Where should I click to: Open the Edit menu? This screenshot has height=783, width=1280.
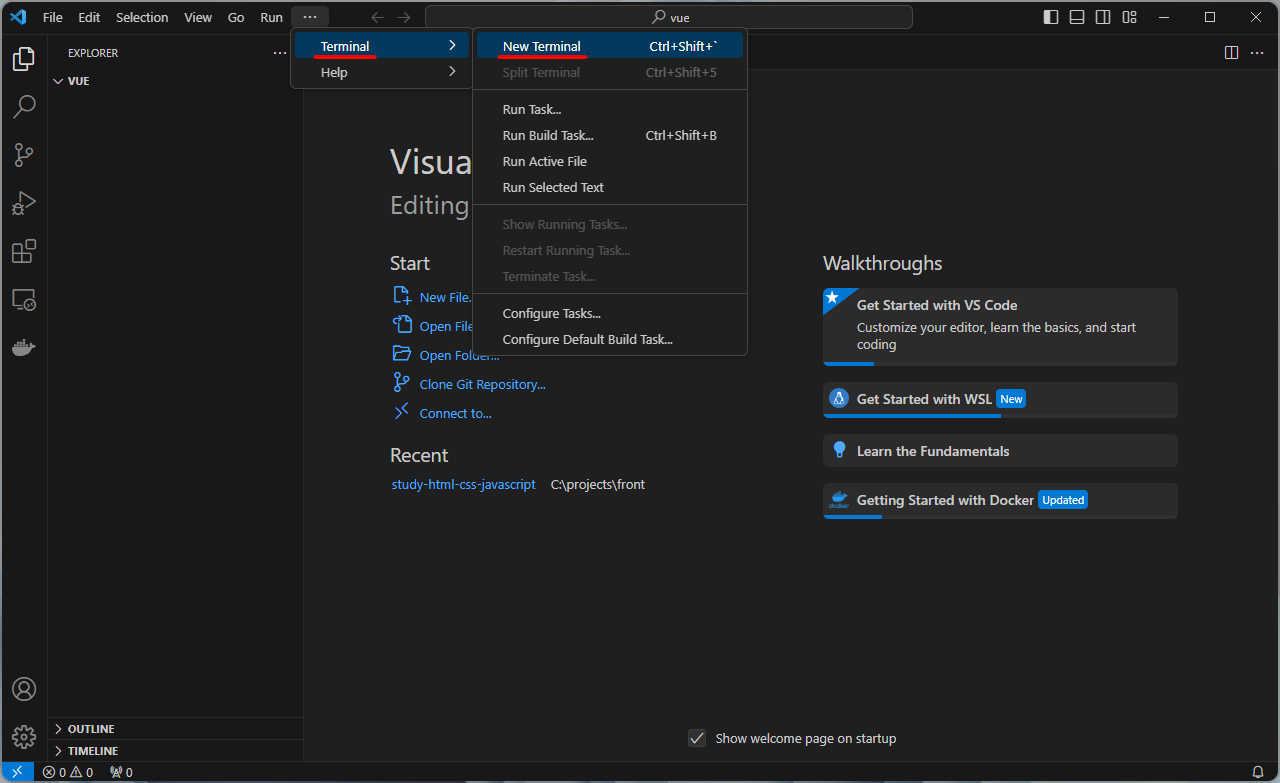click(x=89, y=17)
